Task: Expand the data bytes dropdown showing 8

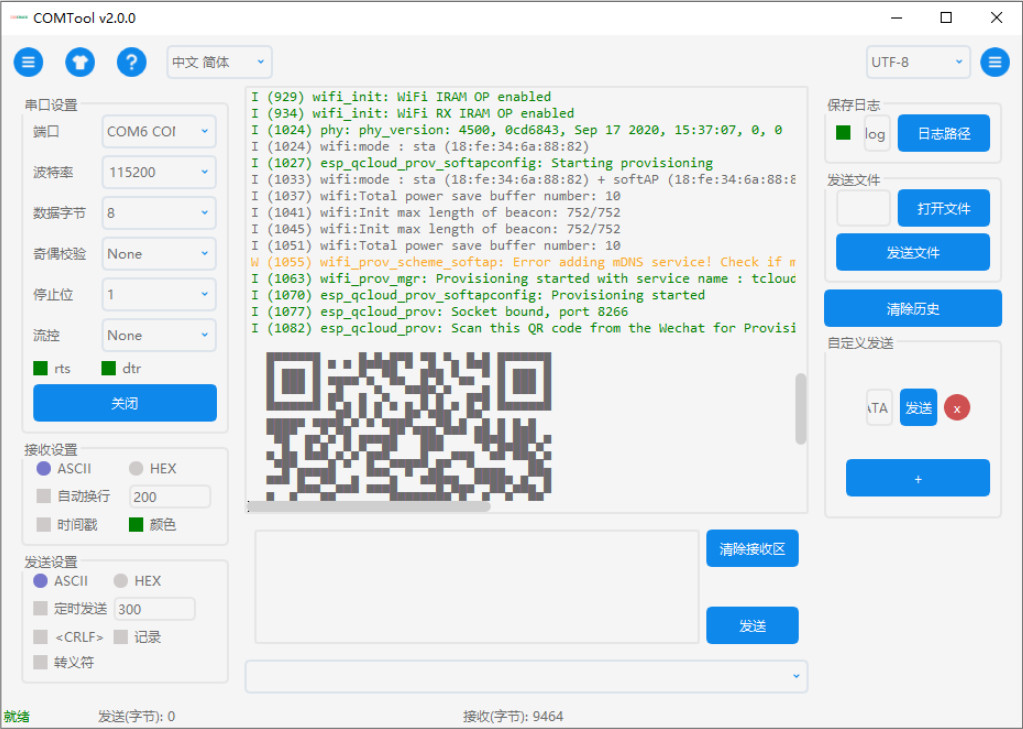Action: pyautogui.click(x=159, y=213)
